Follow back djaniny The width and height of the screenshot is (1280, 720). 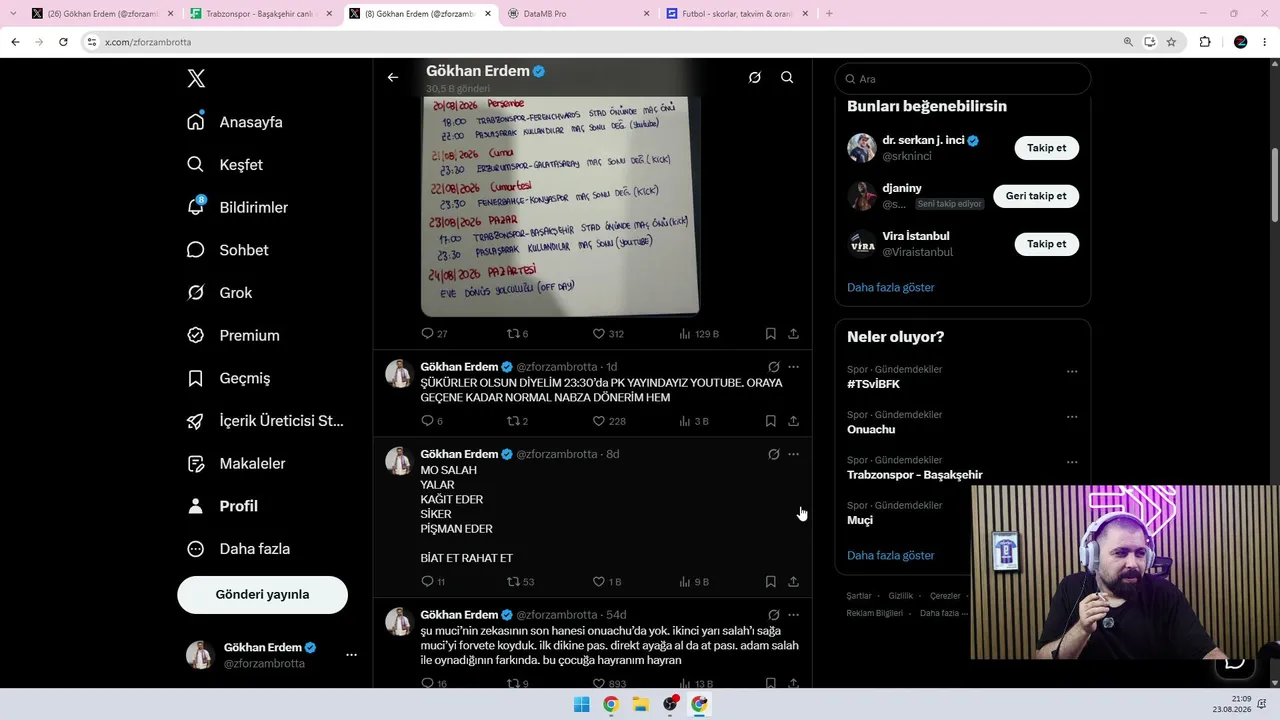pyautogui.click(x=1036, y=196)
